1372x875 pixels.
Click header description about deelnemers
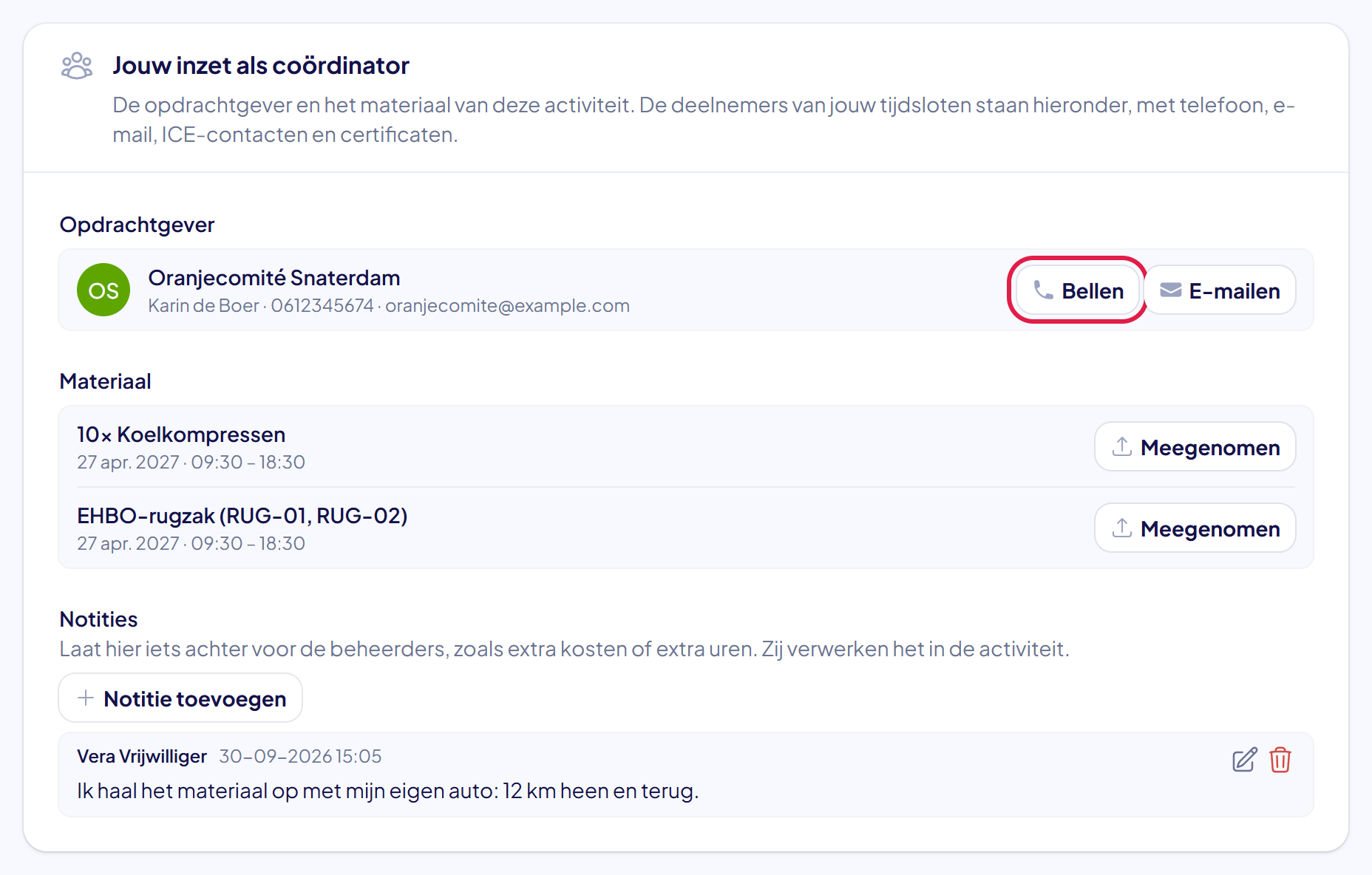[x=704, y=120]
